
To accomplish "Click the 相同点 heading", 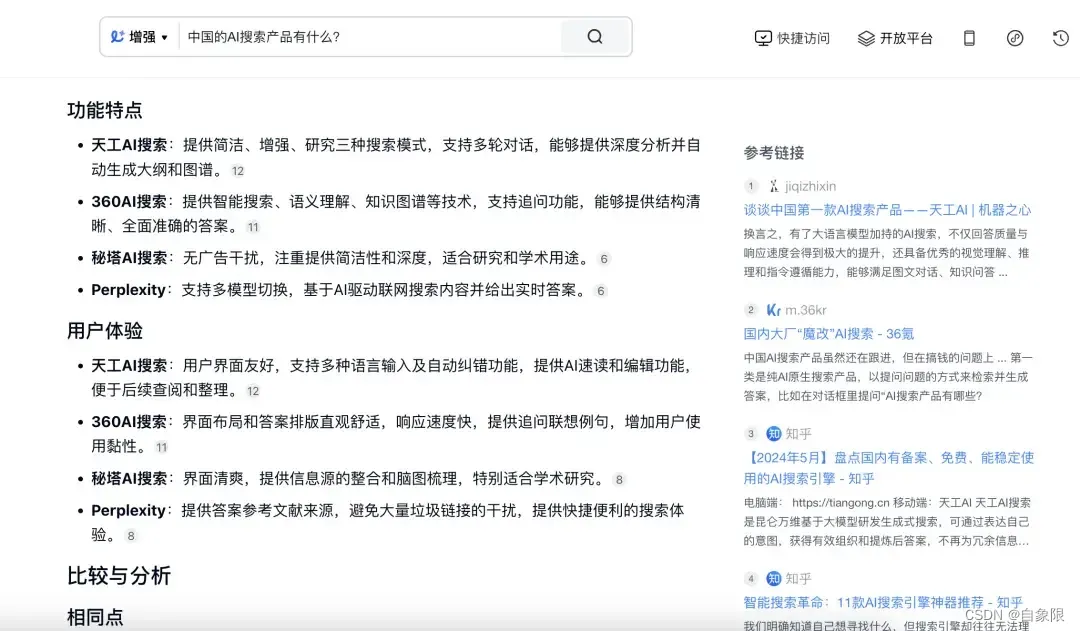I will point(95,617).
